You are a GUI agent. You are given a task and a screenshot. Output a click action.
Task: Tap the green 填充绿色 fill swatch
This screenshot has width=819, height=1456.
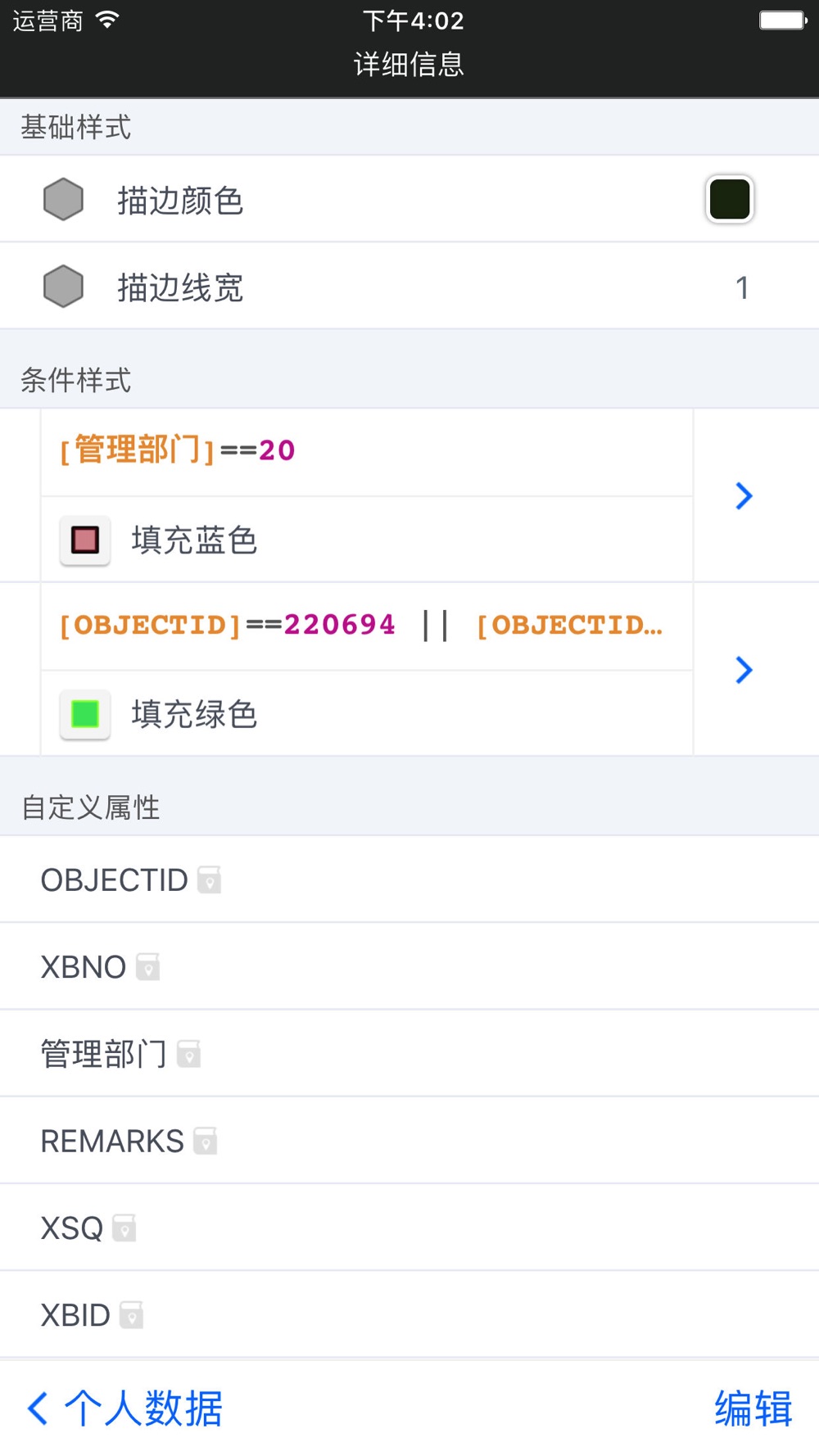85,714
